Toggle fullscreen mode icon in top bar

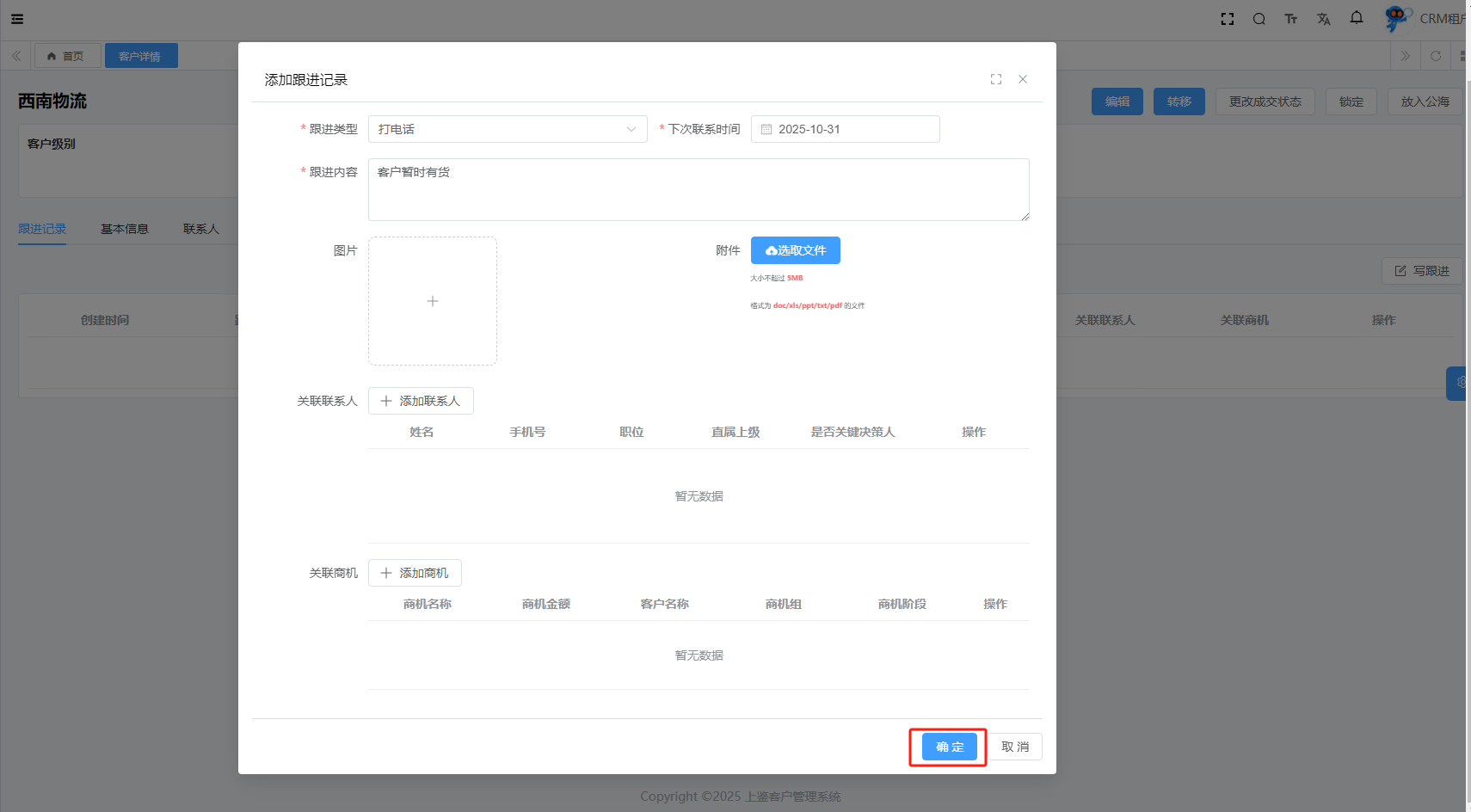(1228, 19)
